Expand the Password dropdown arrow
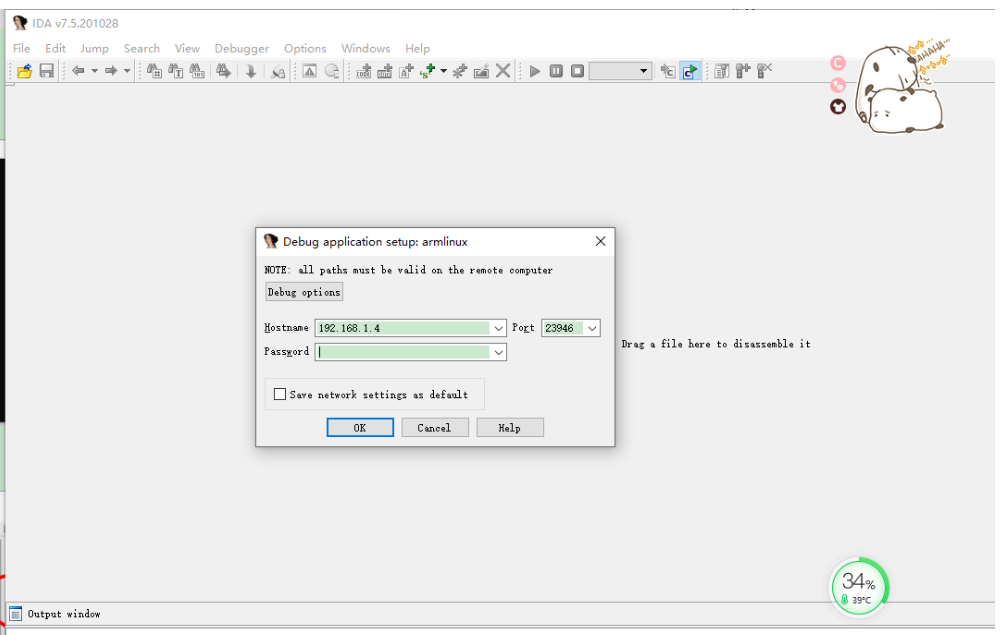Image resolution: width=1001 pixels, height=635 pixels. [x=499, y=352]
